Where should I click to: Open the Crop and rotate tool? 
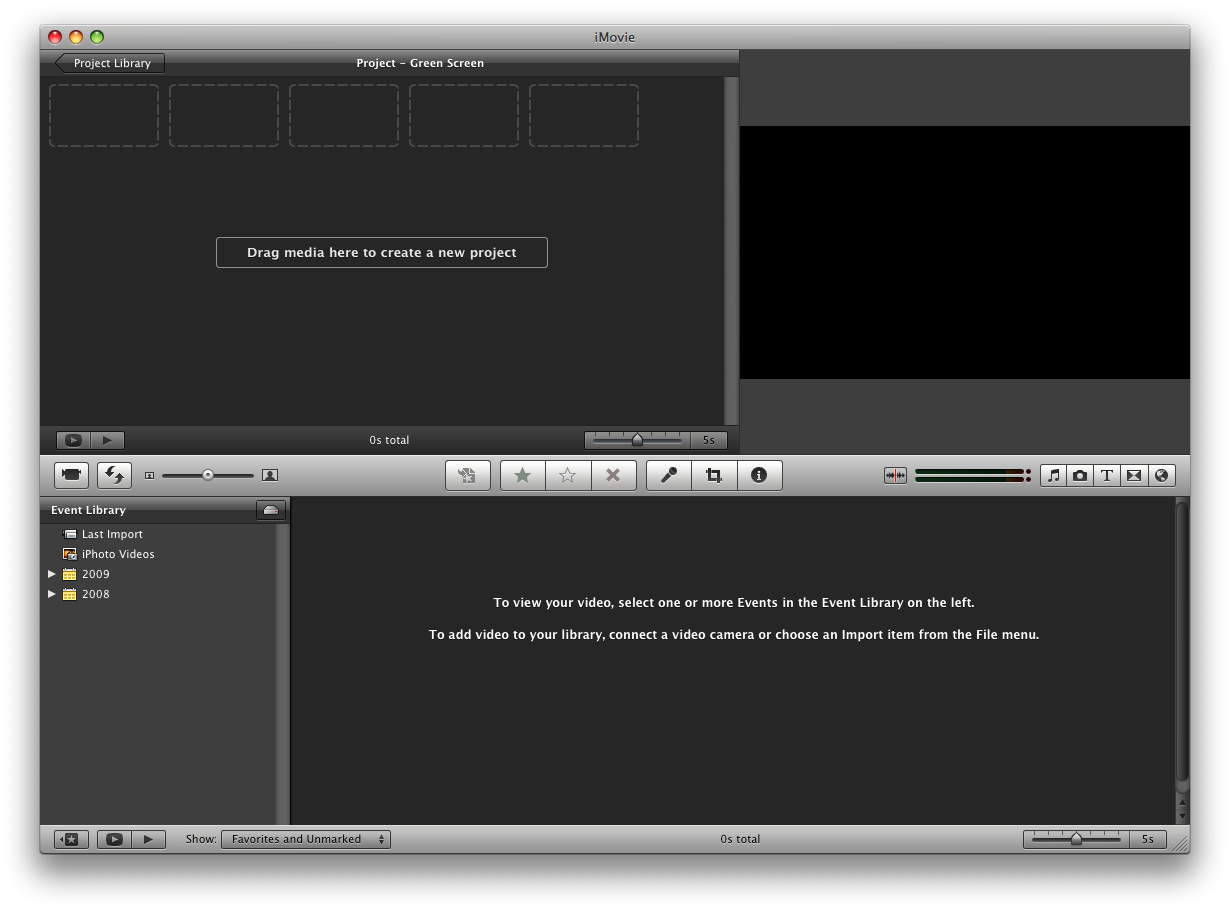[x=714, y=475]
